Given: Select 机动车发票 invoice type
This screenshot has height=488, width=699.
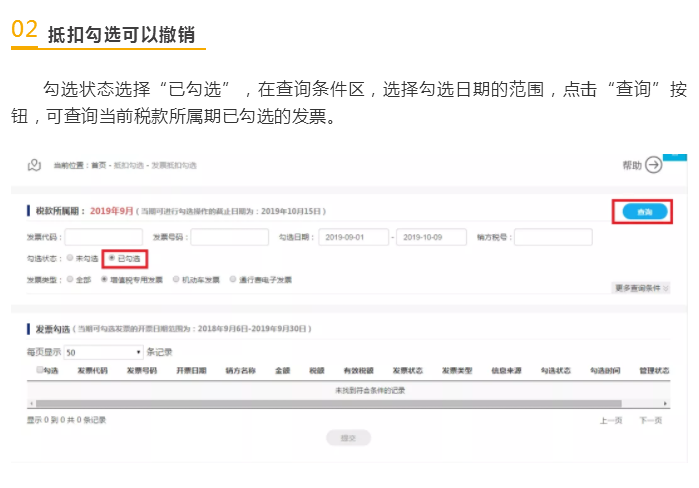Looking at the screenshot, I should (177, 280).
